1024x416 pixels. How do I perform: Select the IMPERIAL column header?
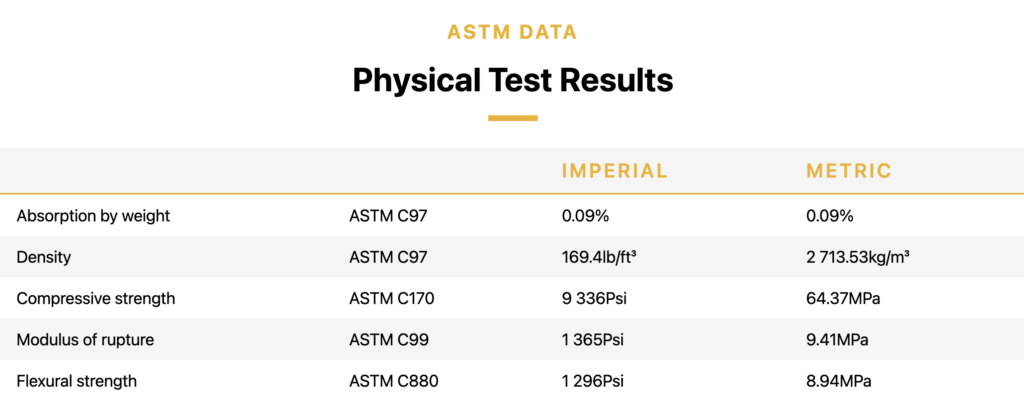tap(615, 171)
